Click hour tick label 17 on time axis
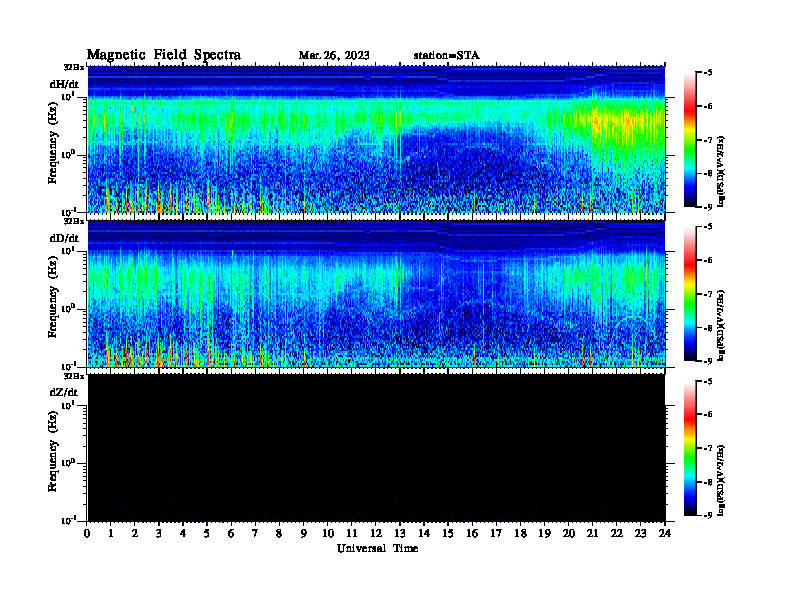 (496, 534)
